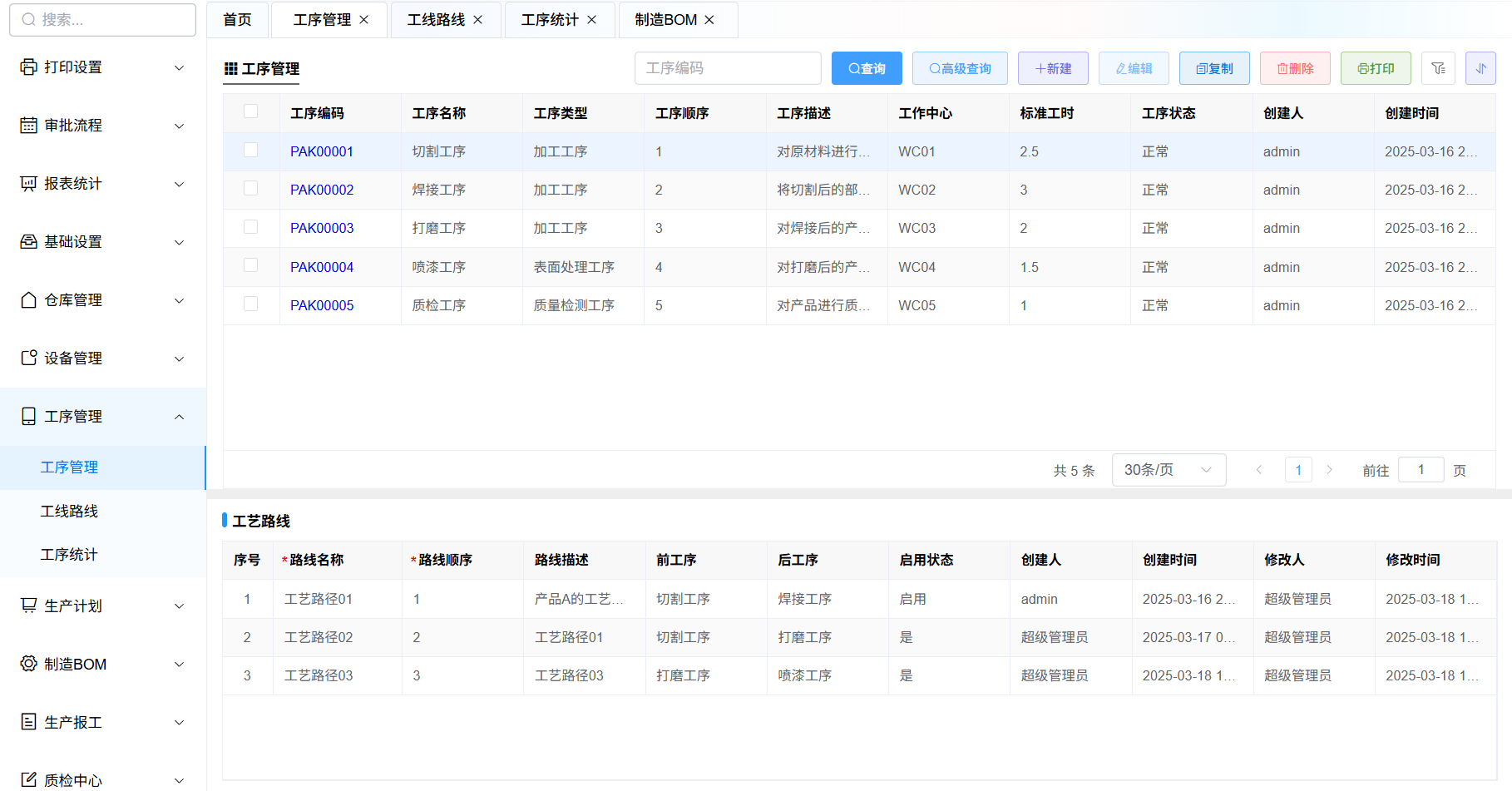Go to previous page arrow
This screenshot has width=1512, height=791.
[x=1259, y=470]
